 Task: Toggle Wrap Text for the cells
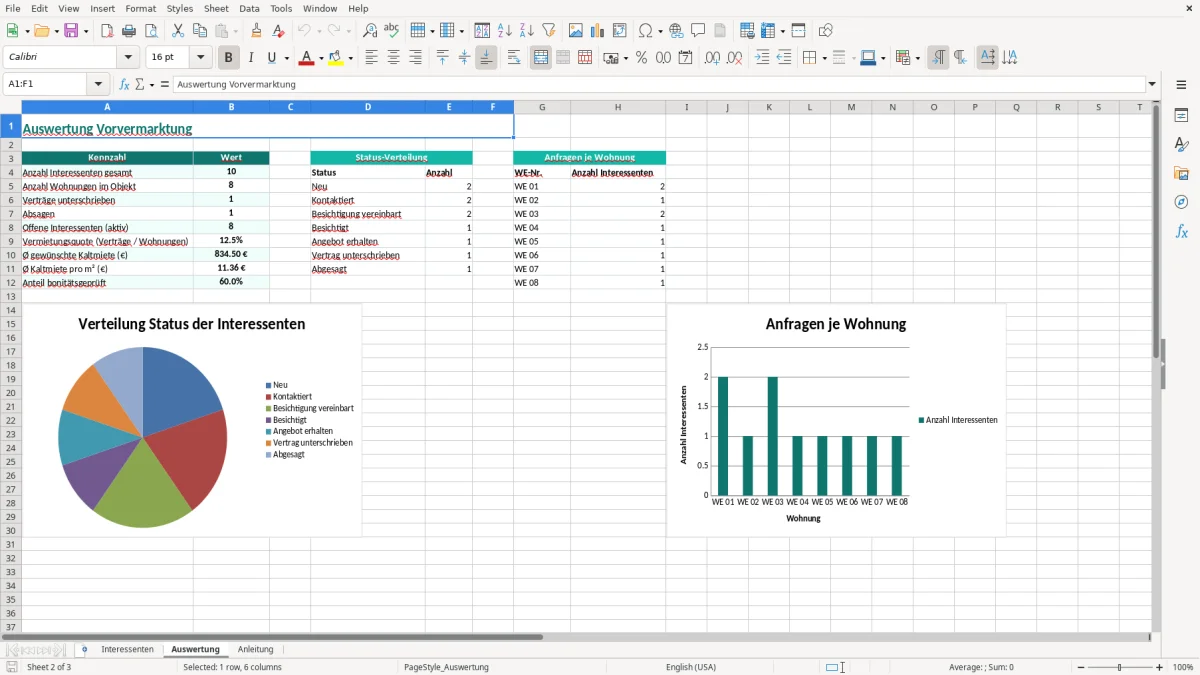click(514, 58)
